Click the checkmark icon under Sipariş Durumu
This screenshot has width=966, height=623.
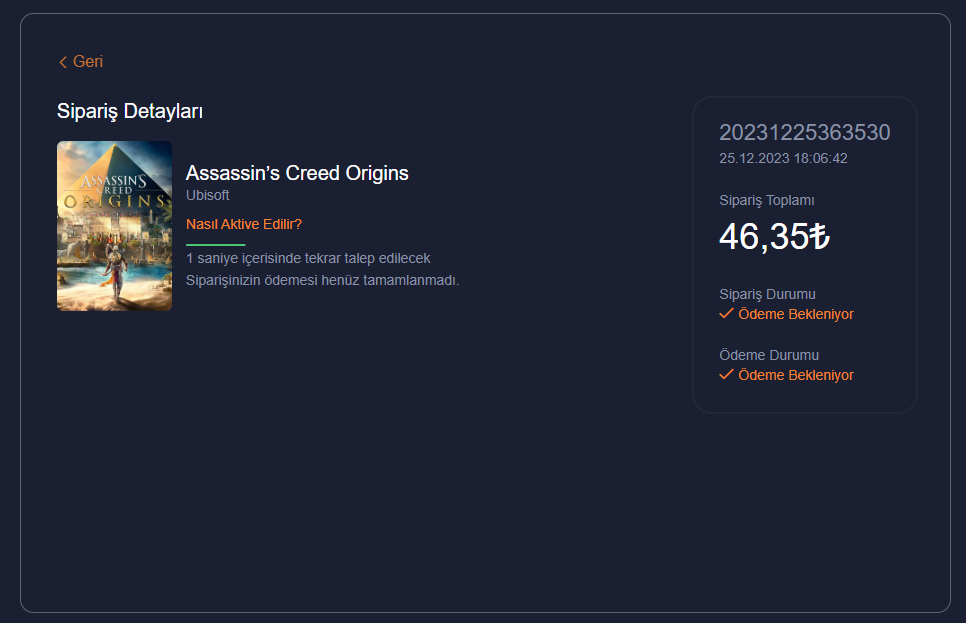726,314
